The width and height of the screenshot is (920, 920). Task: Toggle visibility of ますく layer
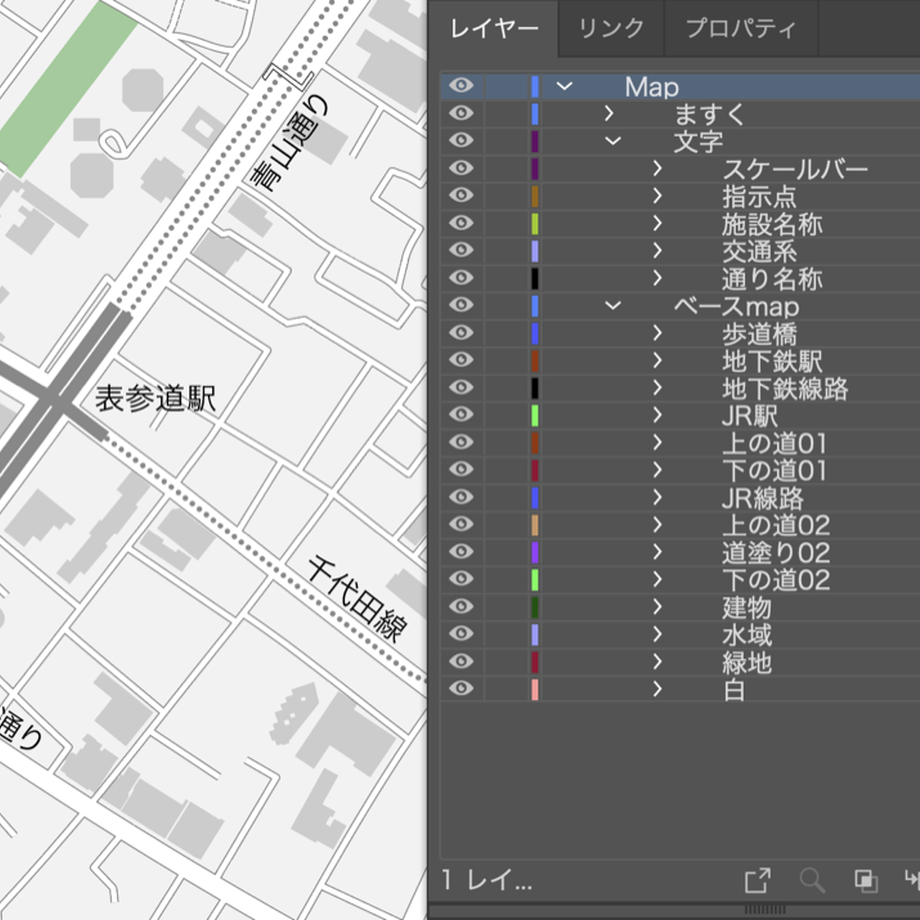(461, 113)
